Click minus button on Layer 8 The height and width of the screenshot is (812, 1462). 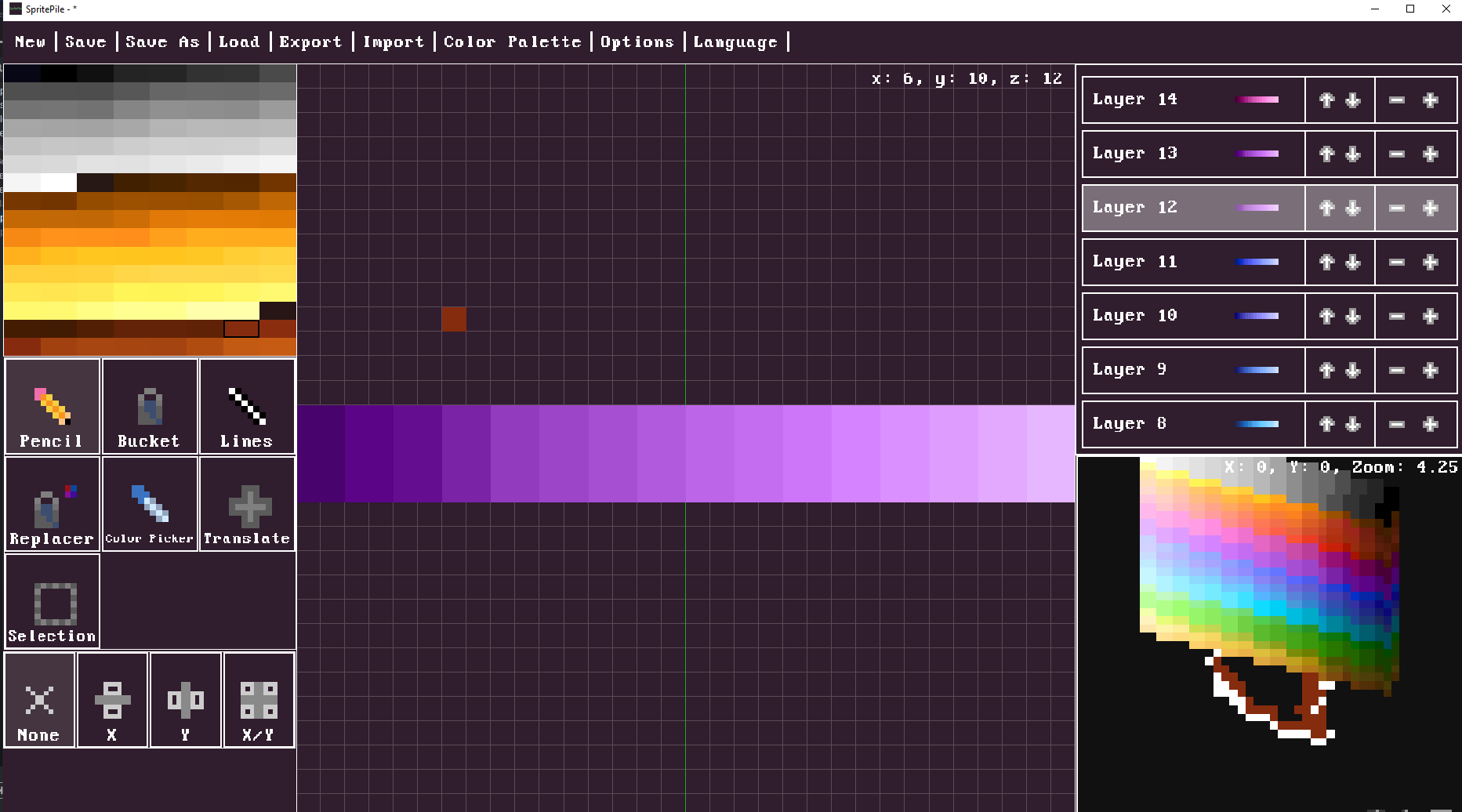pos(1397,424)
